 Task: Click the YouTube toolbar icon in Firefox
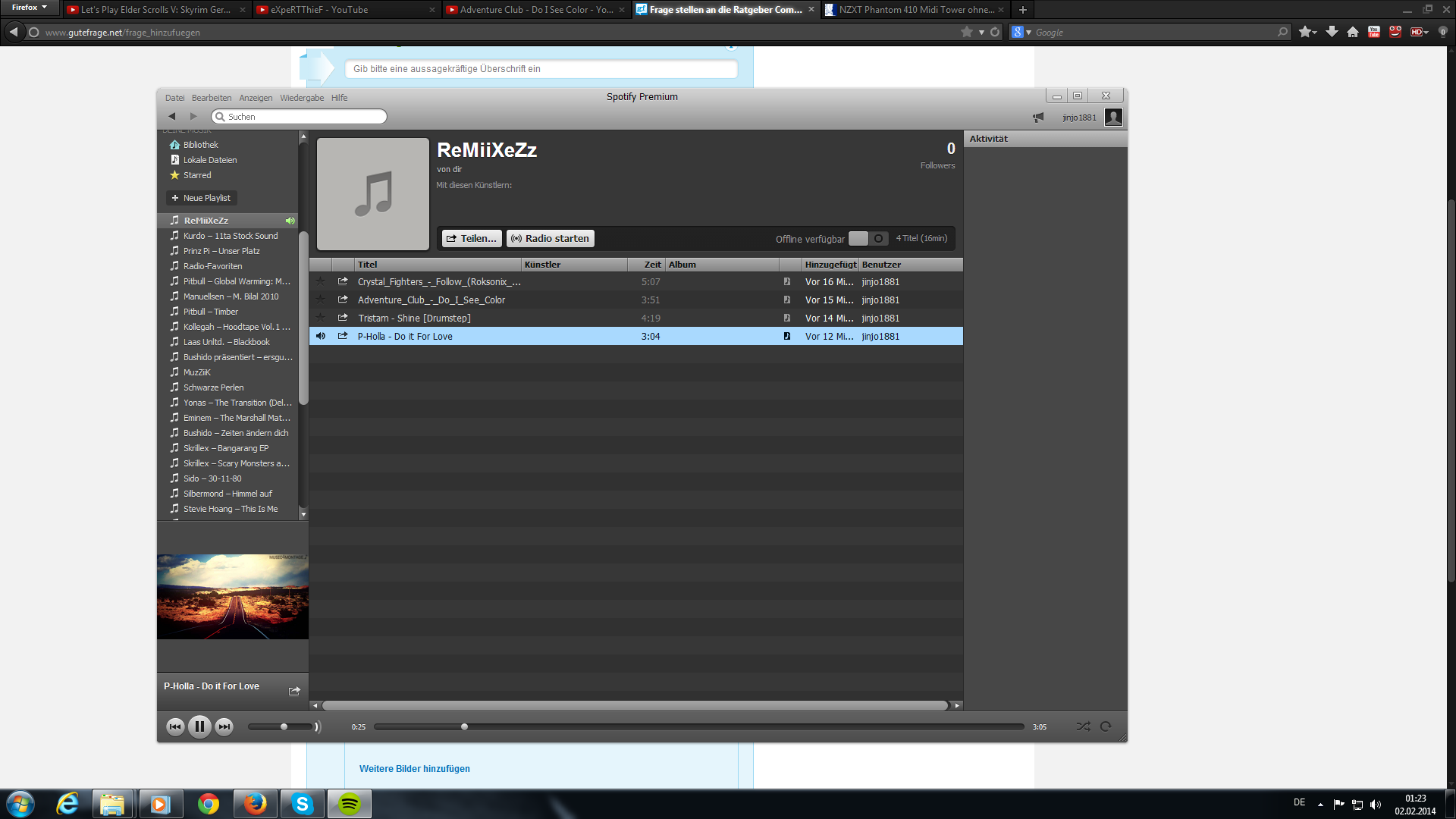1373,32
